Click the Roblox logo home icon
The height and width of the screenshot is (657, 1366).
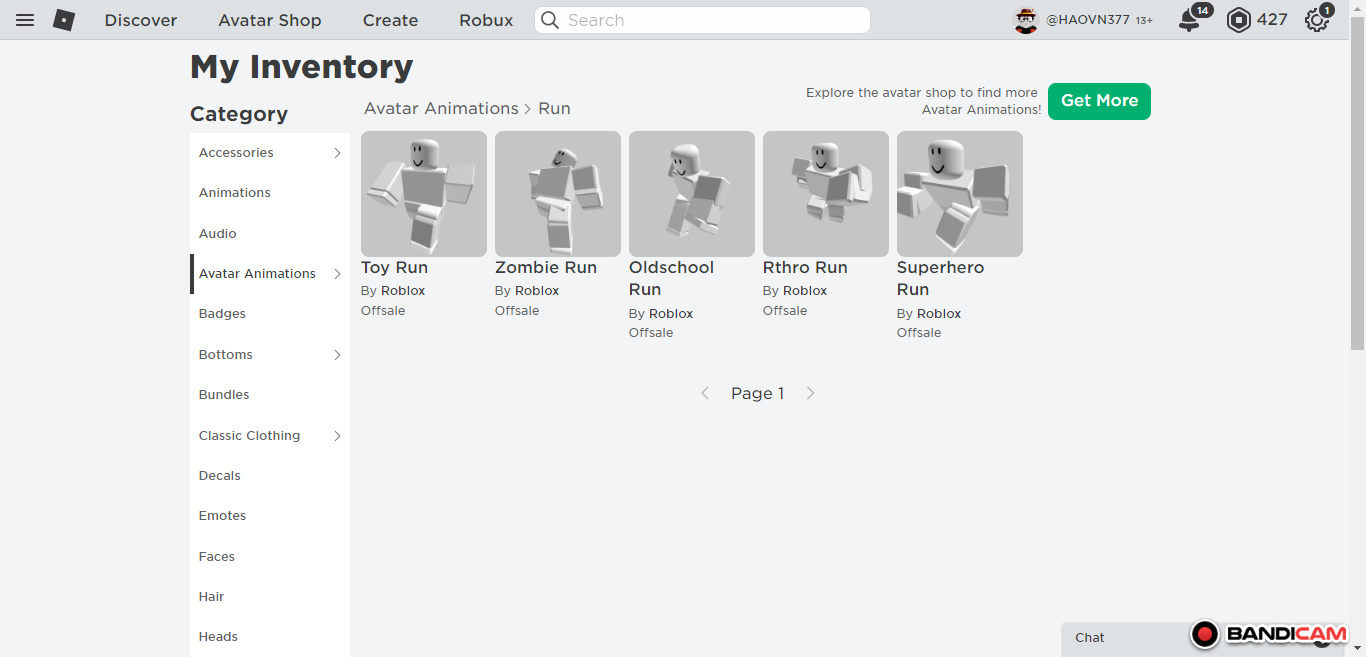pyautogui.click(x=64, y=20)
